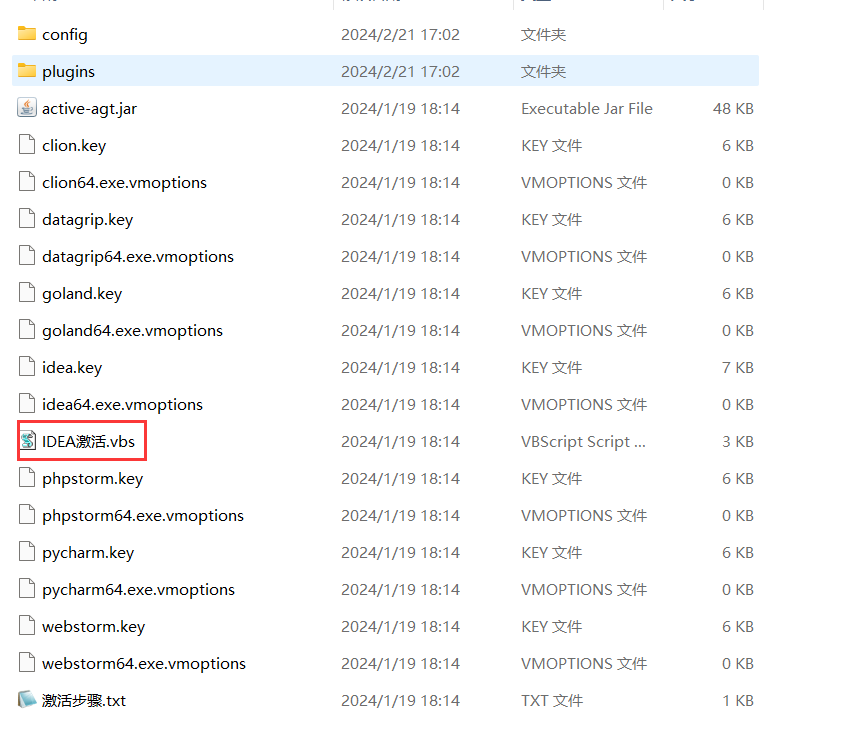Screen dimensions: 859x730
Task: Click the idea64.exe.vmoptions file icon
Action: pyautogui.click(x=27, y=404)
